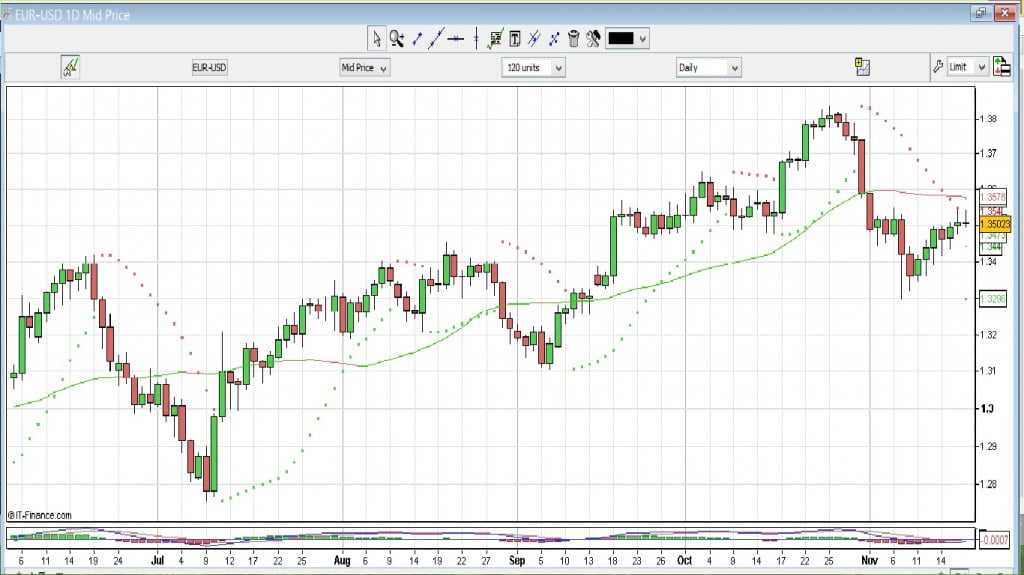Open the Fibonacci grid drawing tool
Viewport: 1024px width, 575px height.
(x=495, y=39)
